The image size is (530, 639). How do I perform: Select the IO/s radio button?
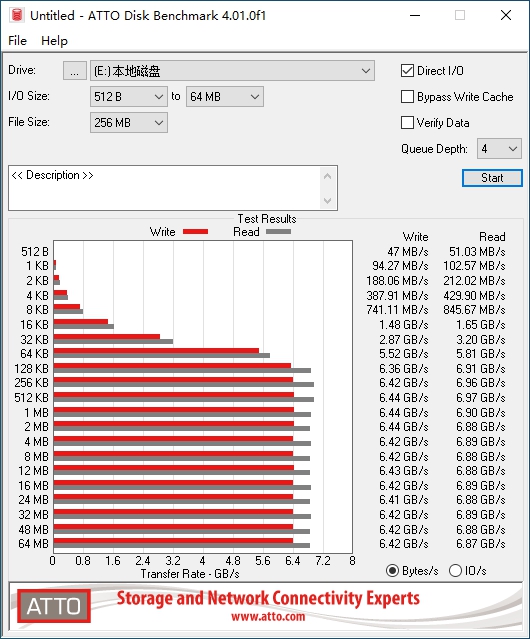pos(455,571)
